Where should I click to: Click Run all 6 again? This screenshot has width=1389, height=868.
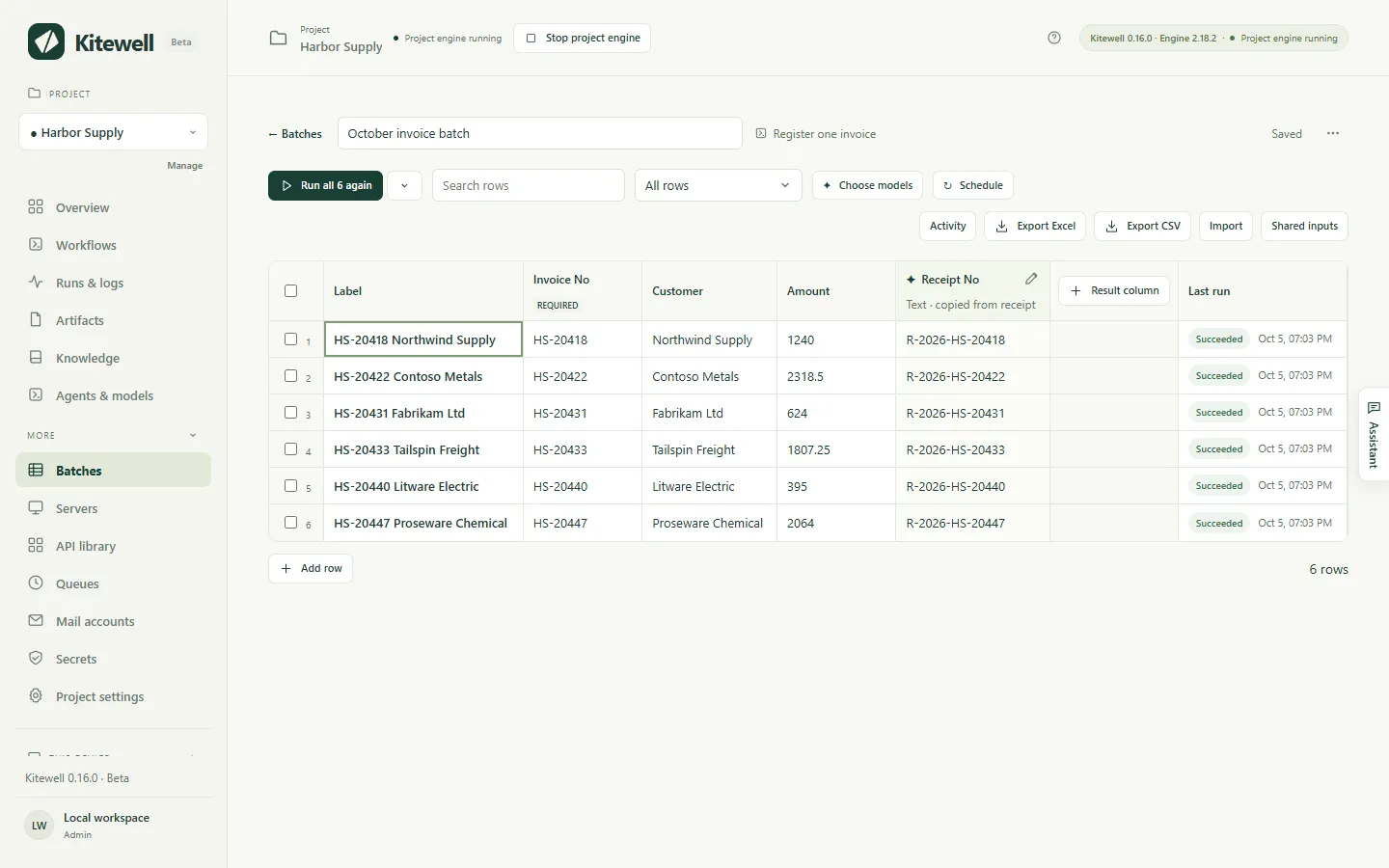pos(325,185)
